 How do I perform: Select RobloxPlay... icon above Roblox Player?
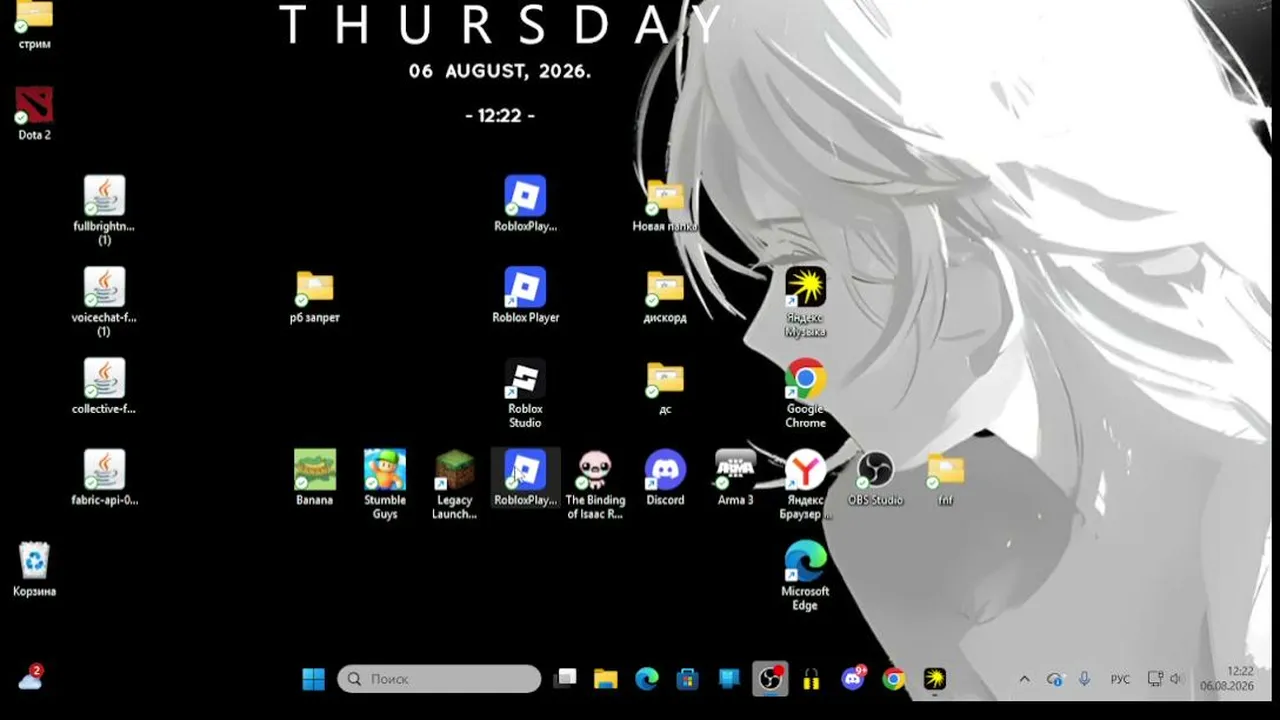pyautogui.click(x=525, y=204)
